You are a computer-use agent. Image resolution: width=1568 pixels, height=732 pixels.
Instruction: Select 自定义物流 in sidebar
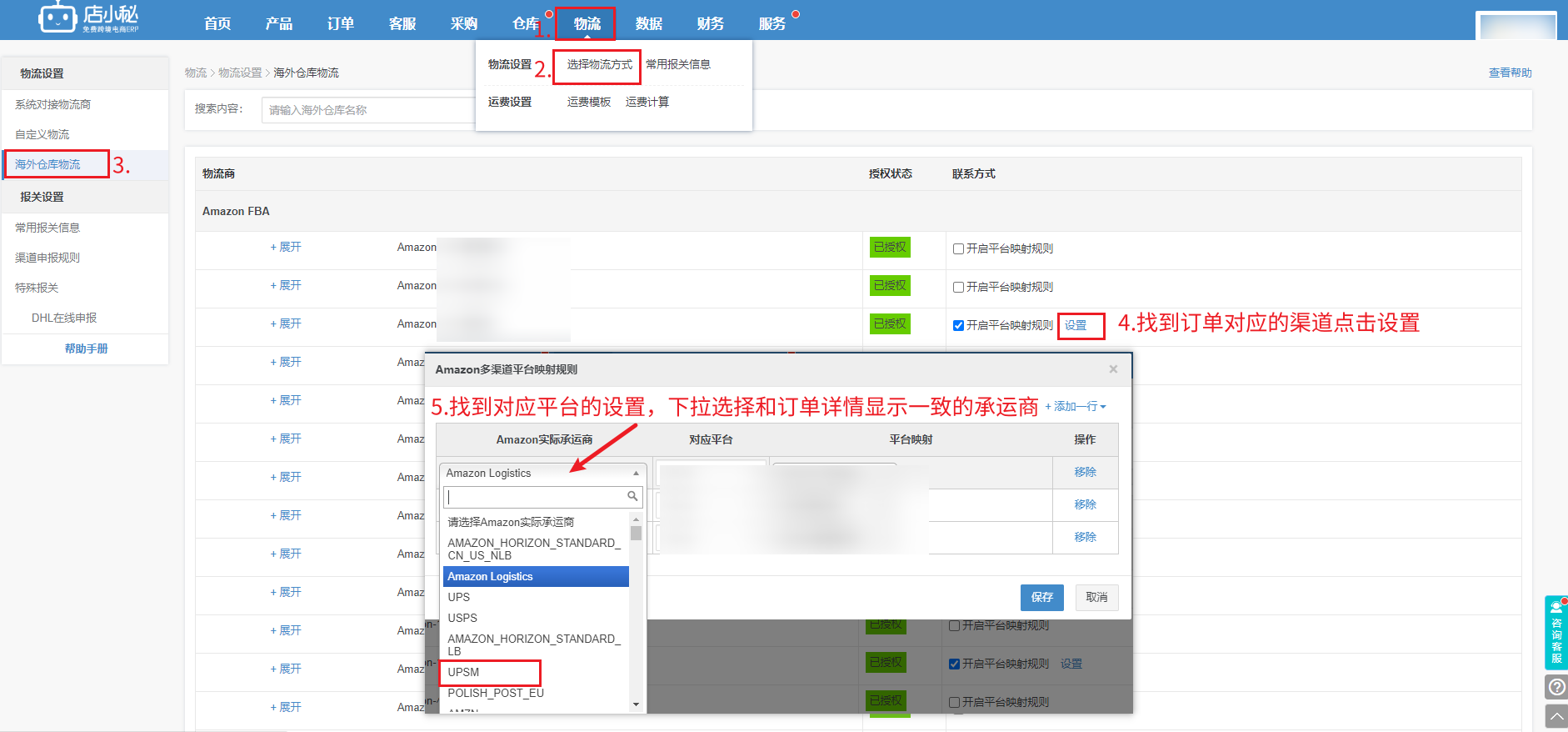coord(42,134)
